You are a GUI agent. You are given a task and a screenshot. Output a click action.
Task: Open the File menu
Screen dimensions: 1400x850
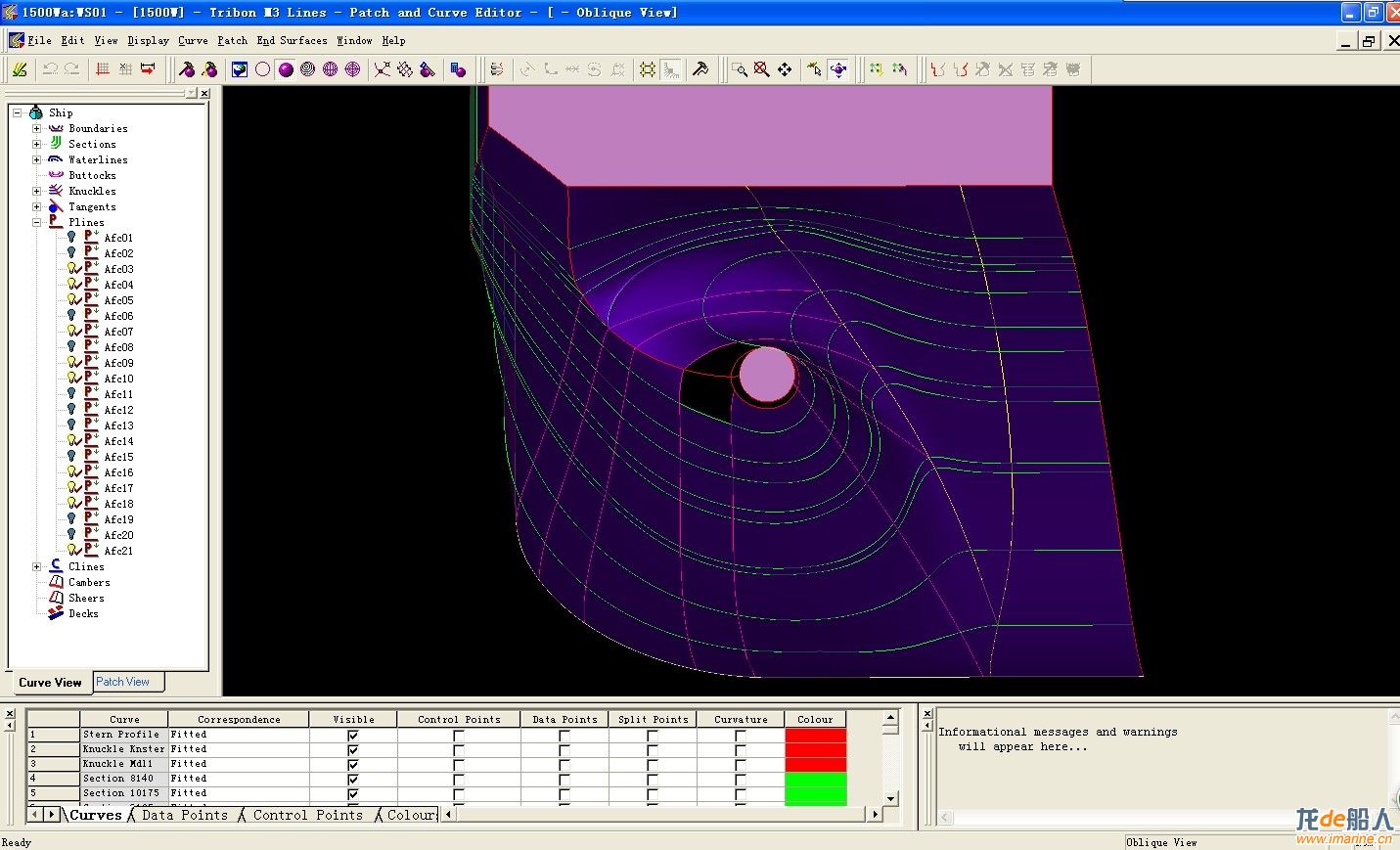click(x=39, y=40)
